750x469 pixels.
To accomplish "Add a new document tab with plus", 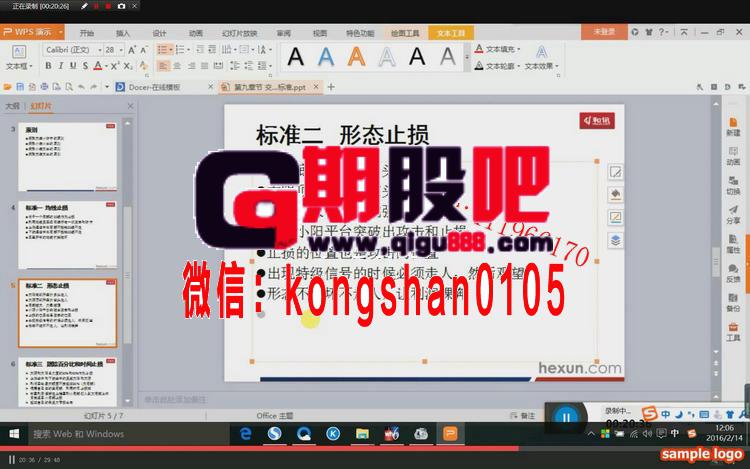I will (331, 87).
